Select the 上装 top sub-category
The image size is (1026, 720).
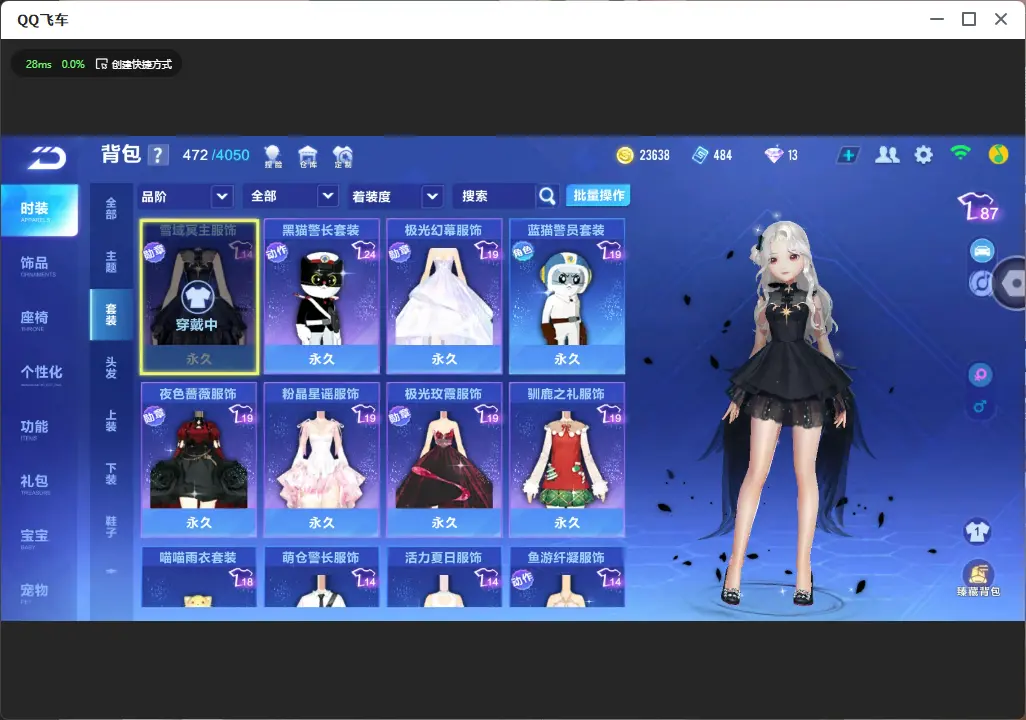(x=111, y=421)
